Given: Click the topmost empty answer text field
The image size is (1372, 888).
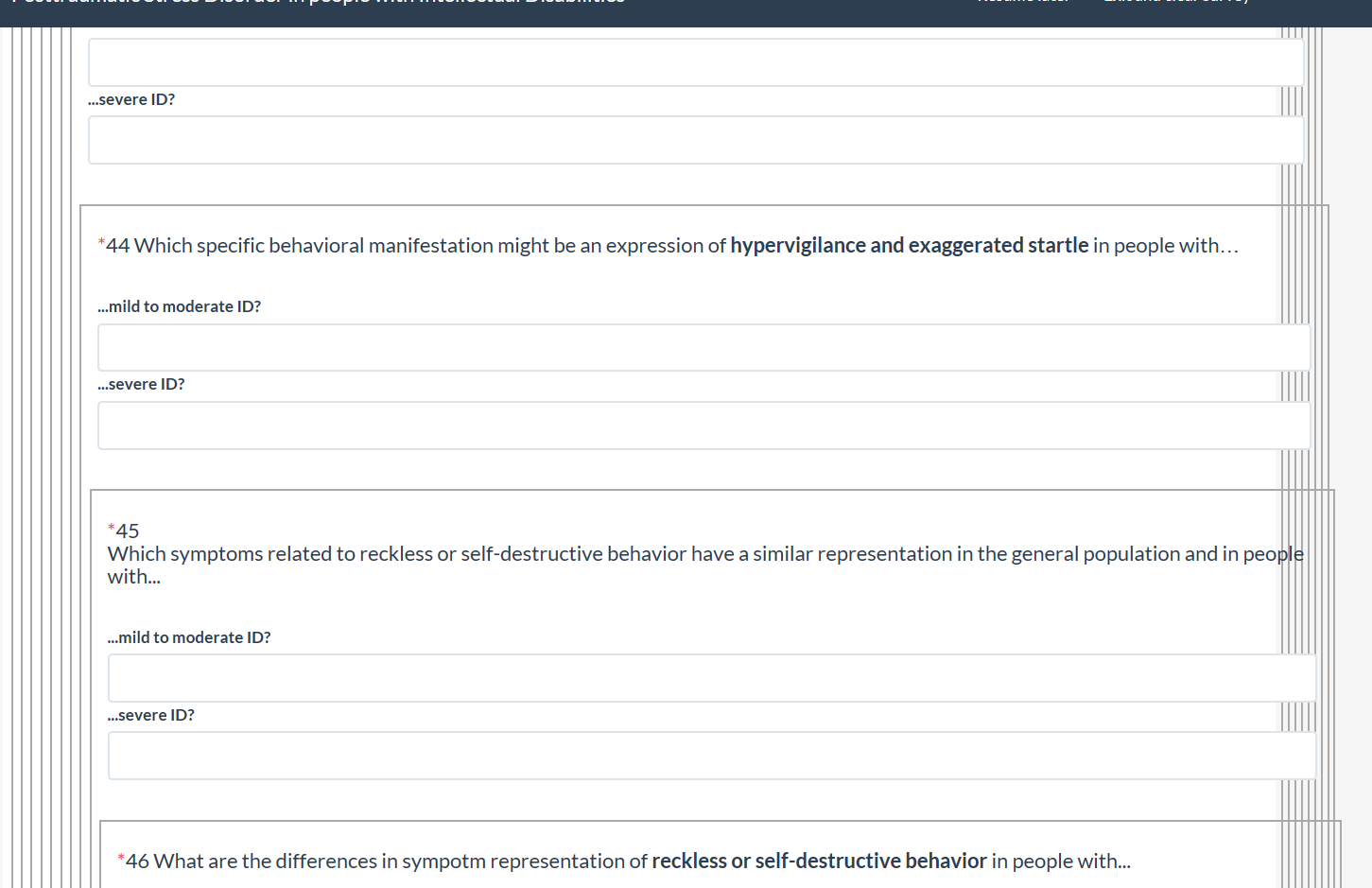Looking at the screenshot, I should (x=696, y=62).
